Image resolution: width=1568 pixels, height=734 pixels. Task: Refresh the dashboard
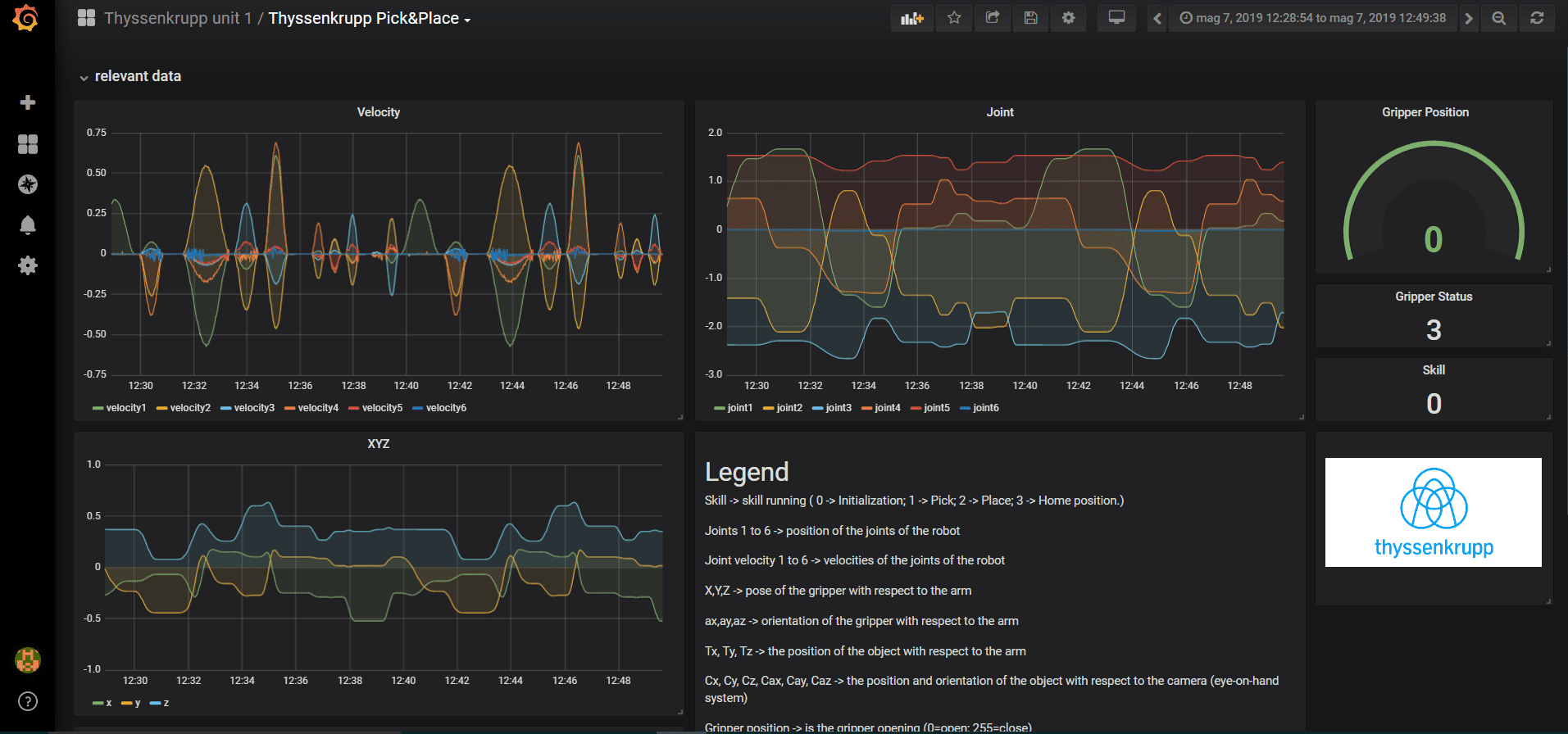1537,18
